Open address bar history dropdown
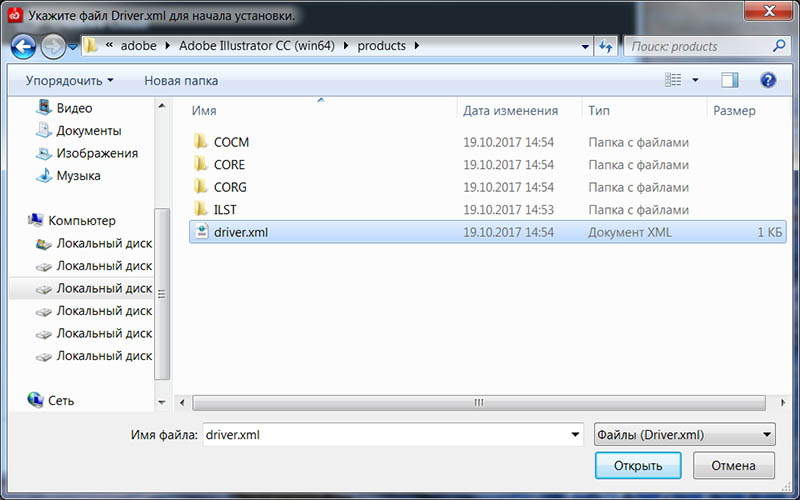 click(585, 46)
